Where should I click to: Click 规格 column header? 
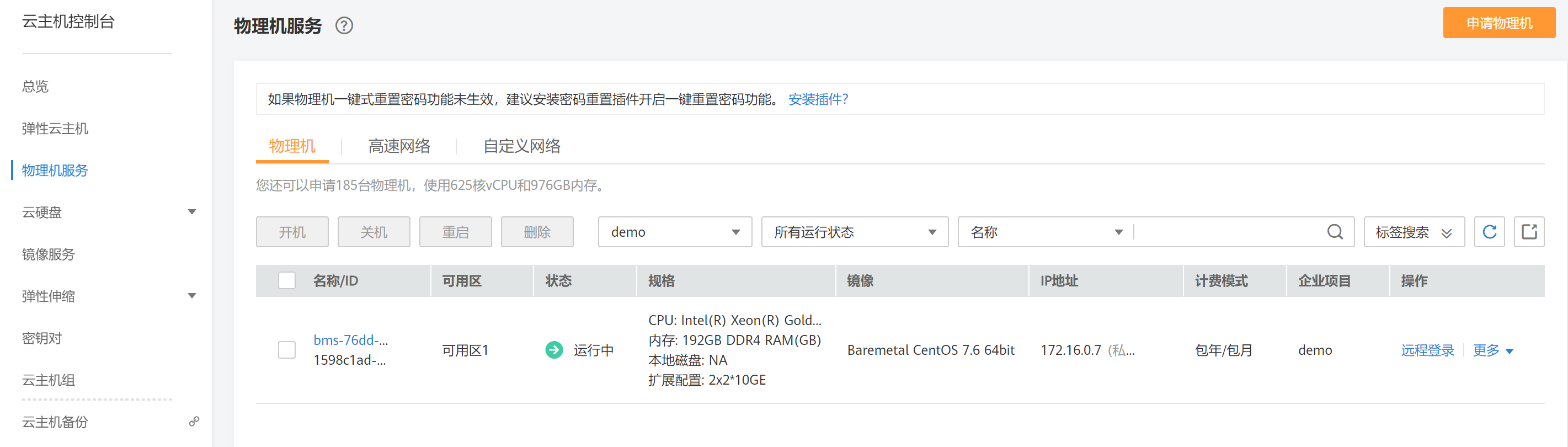661,281
